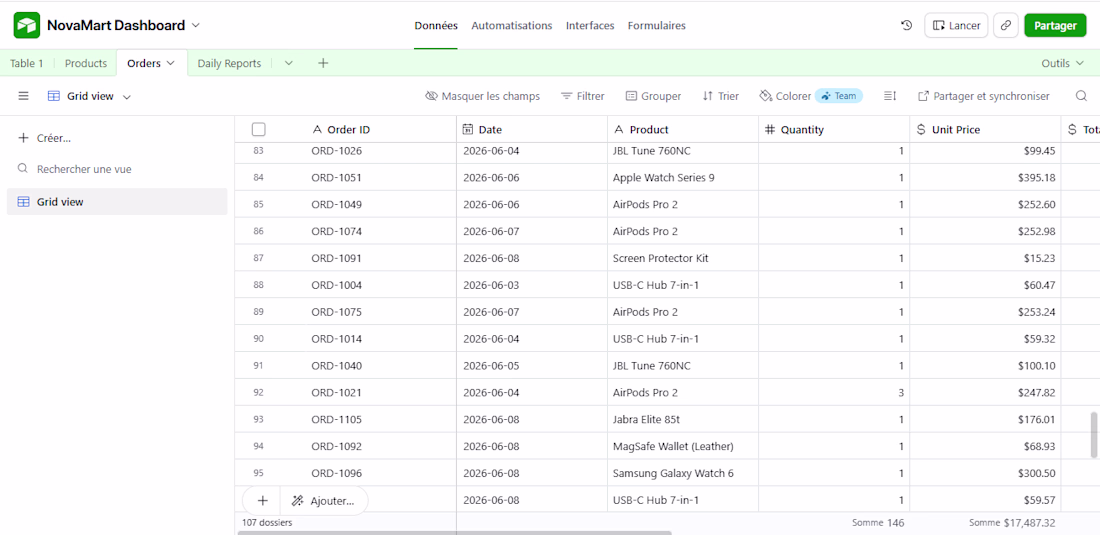Select the ORD-1026 cell

(x=381, y=151)
